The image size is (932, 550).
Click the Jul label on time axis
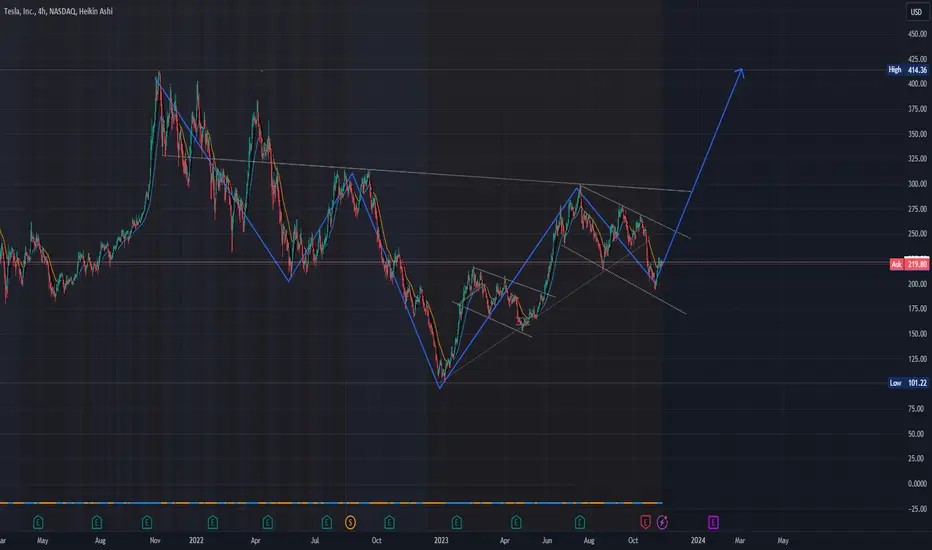[x=315, y=540]
